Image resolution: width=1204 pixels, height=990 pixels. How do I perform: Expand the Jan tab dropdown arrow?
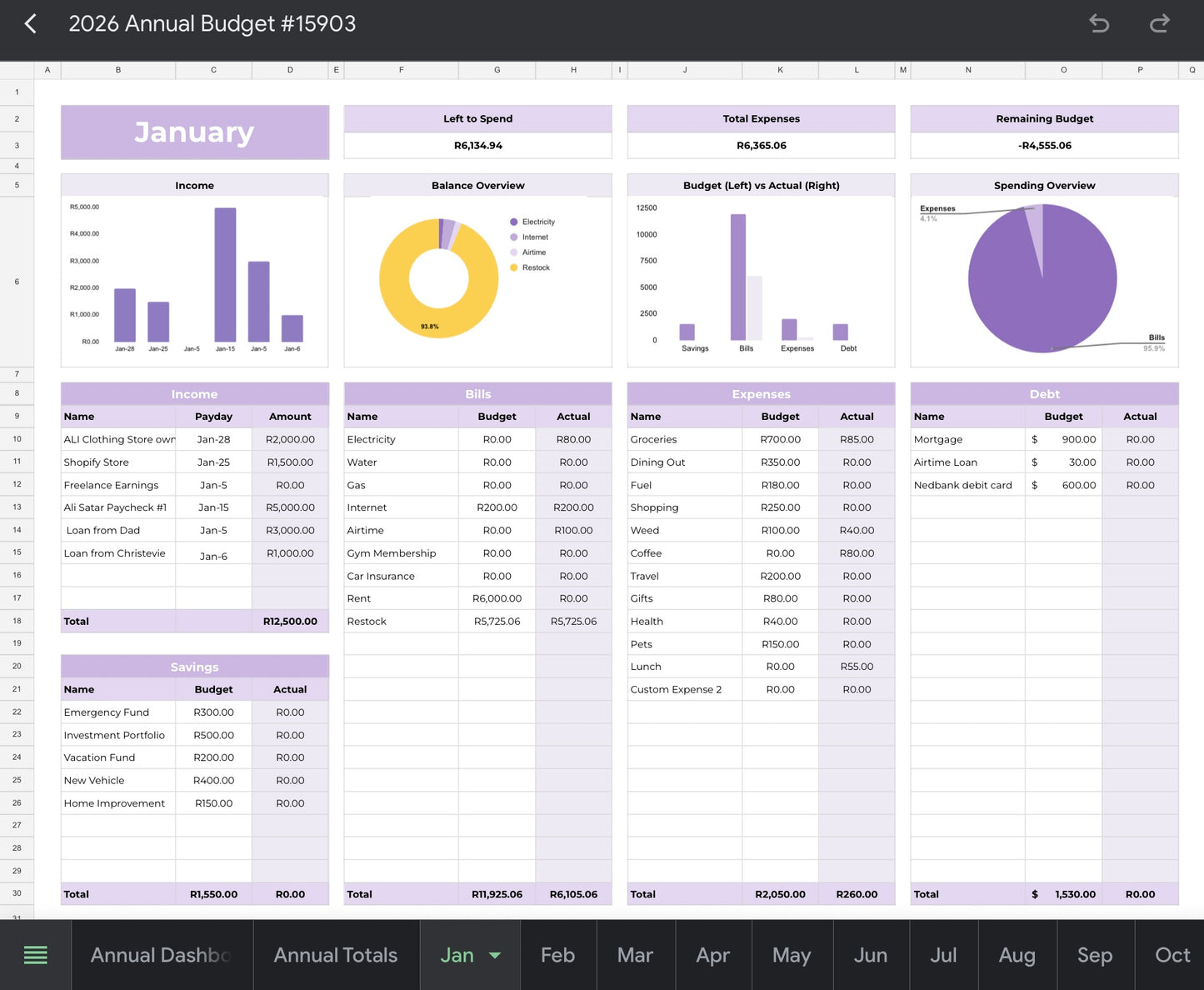[x=495, y=955]
